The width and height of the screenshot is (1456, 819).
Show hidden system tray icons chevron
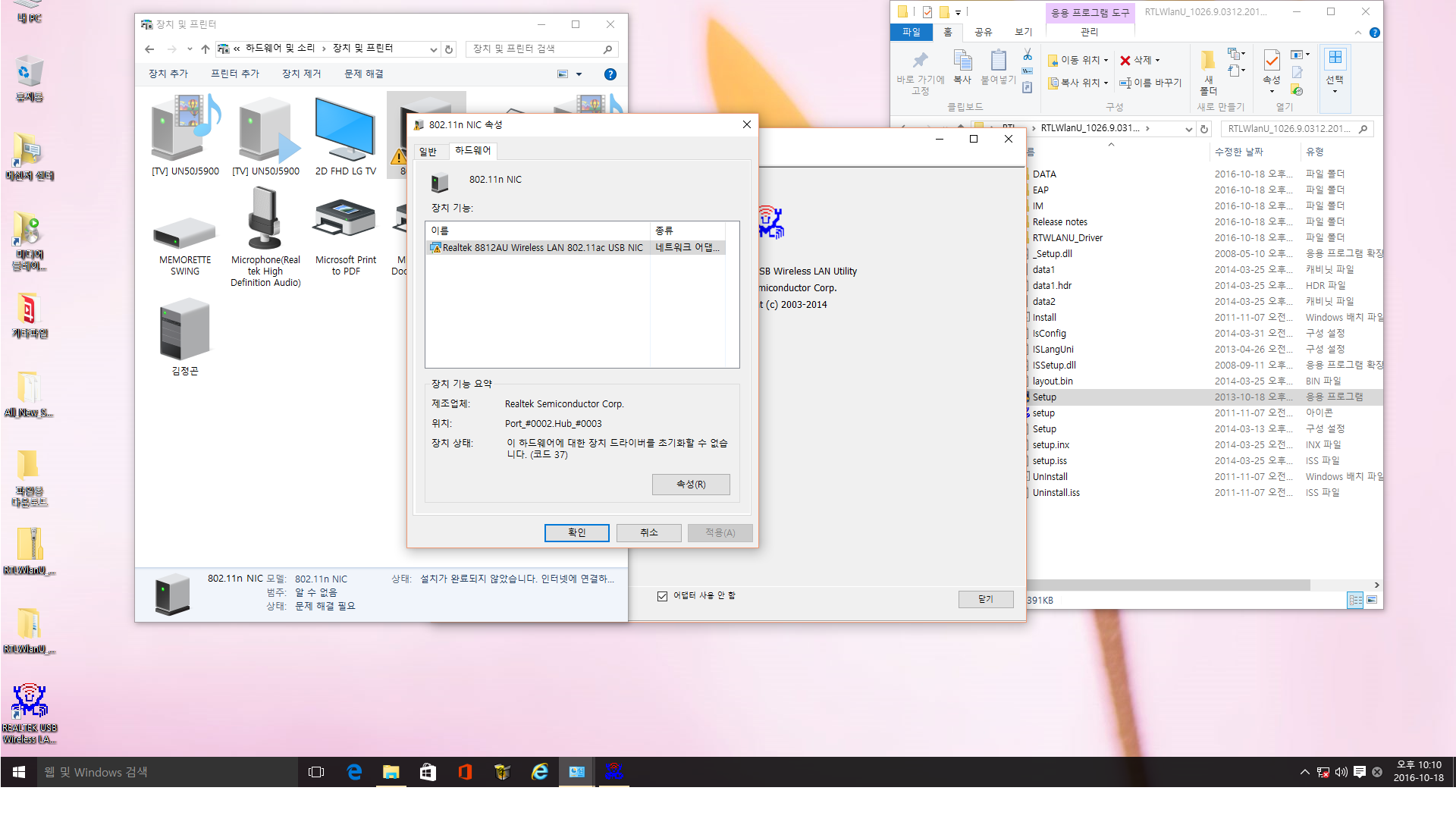(x=1304, y=772)
